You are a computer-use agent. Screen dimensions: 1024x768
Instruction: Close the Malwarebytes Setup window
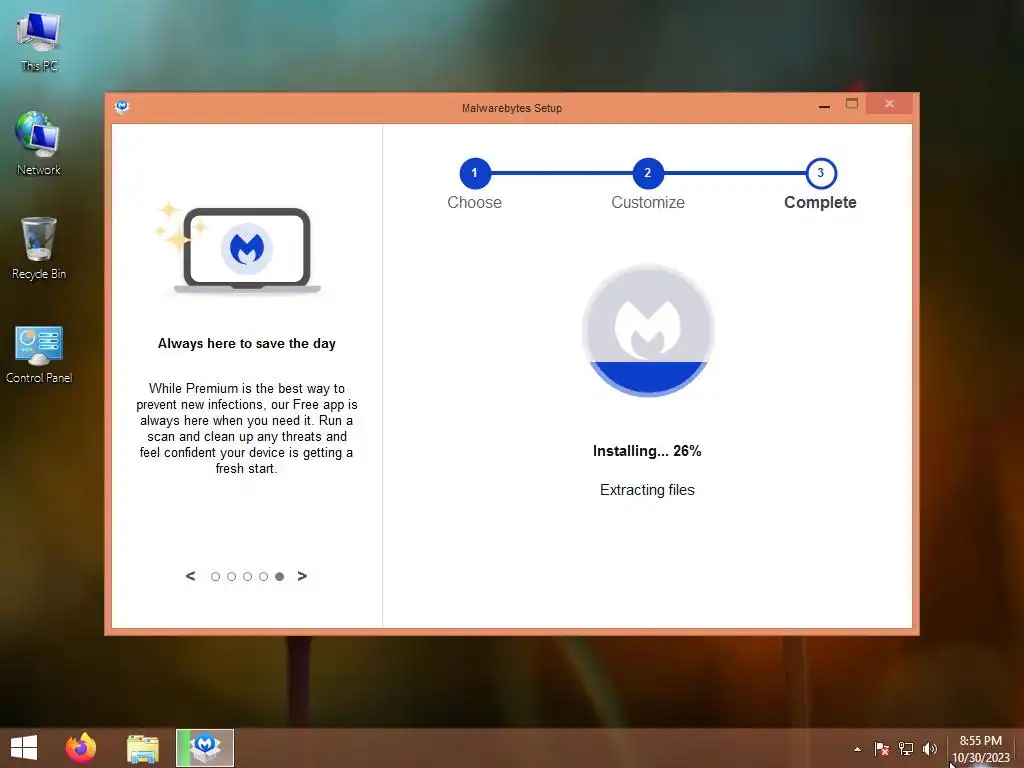coord(889,104)
